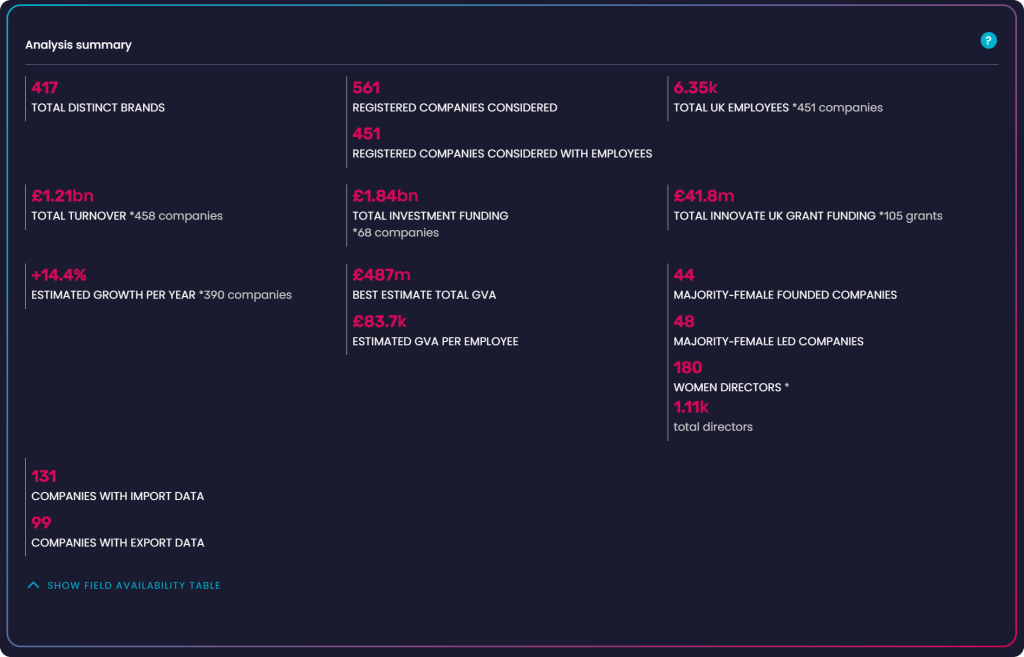Select the £1.84bn investment funding value

point(385,196)
